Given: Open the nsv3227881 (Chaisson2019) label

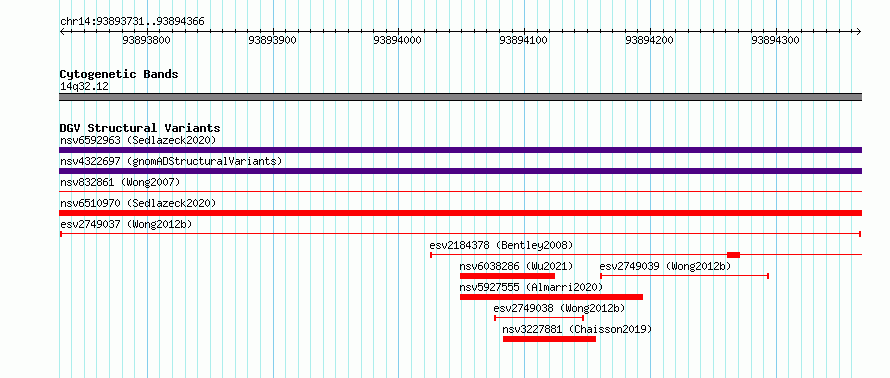Looking at the screenshot, I should [x=577, y=329].
